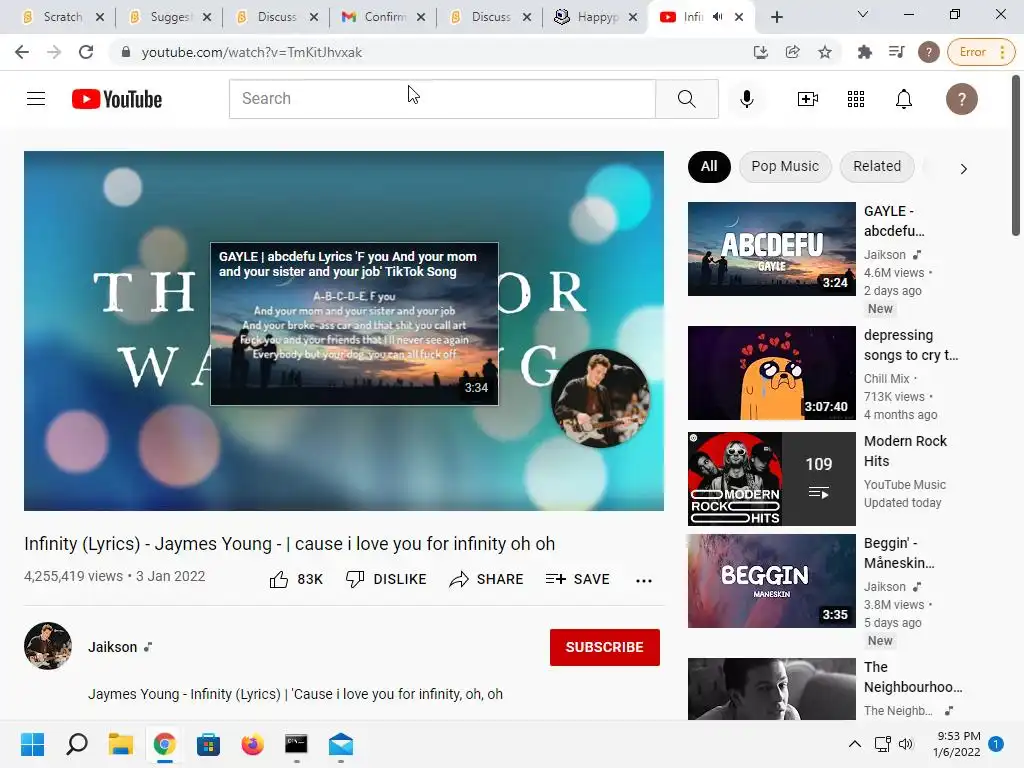The width and height of the screenshot is (1024, 768).
Task: Bookmark this page with star
Action: (825, 52)
